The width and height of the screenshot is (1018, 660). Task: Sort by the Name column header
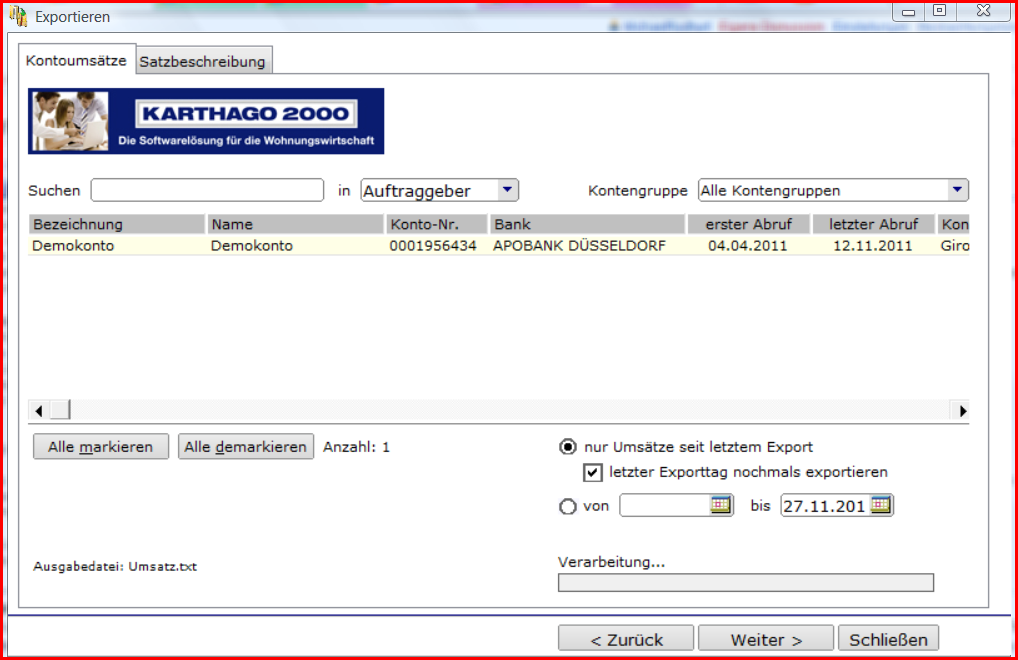295,224
